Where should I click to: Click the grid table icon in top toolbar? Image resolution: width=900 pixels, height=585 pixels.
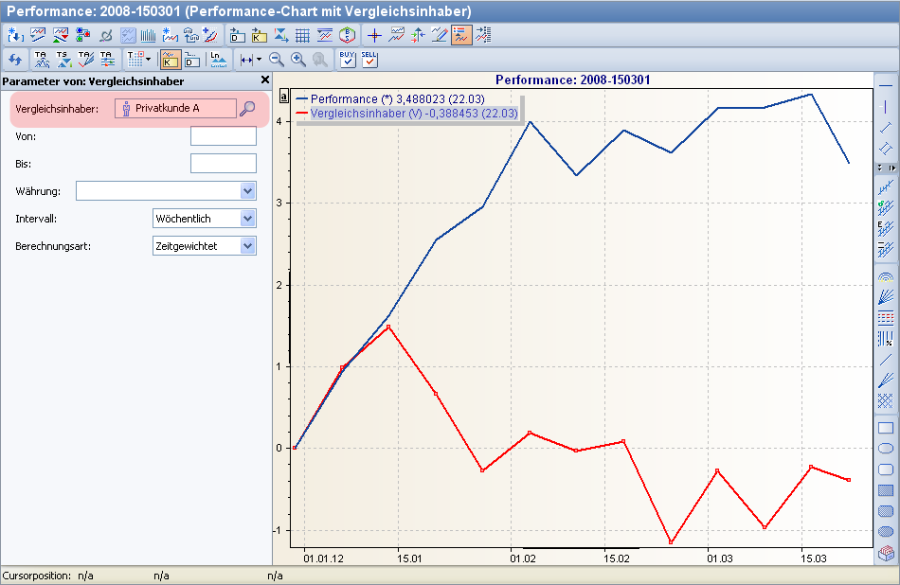[302, 35]
